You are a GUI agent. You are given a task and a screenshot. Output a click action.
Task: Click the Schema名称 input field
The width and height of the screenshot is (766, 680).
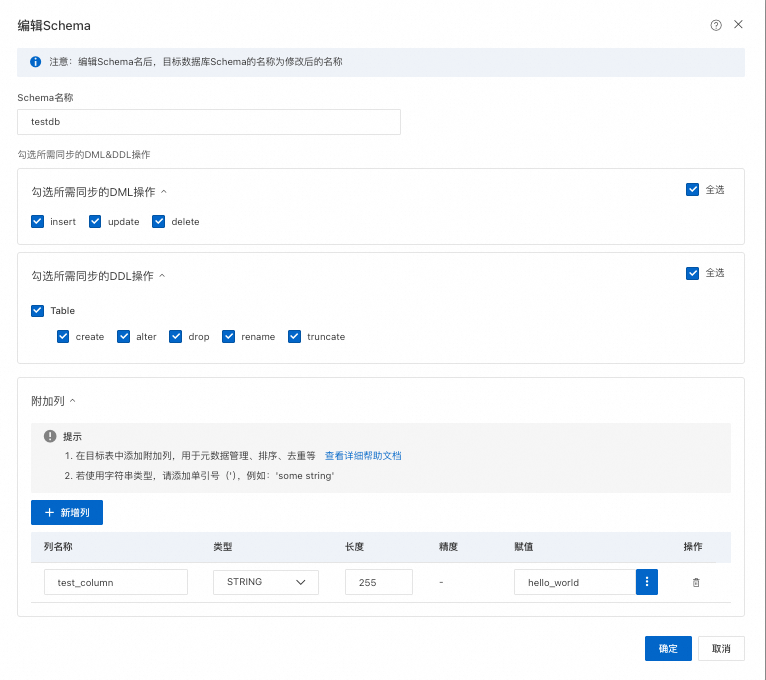point(209,122)
